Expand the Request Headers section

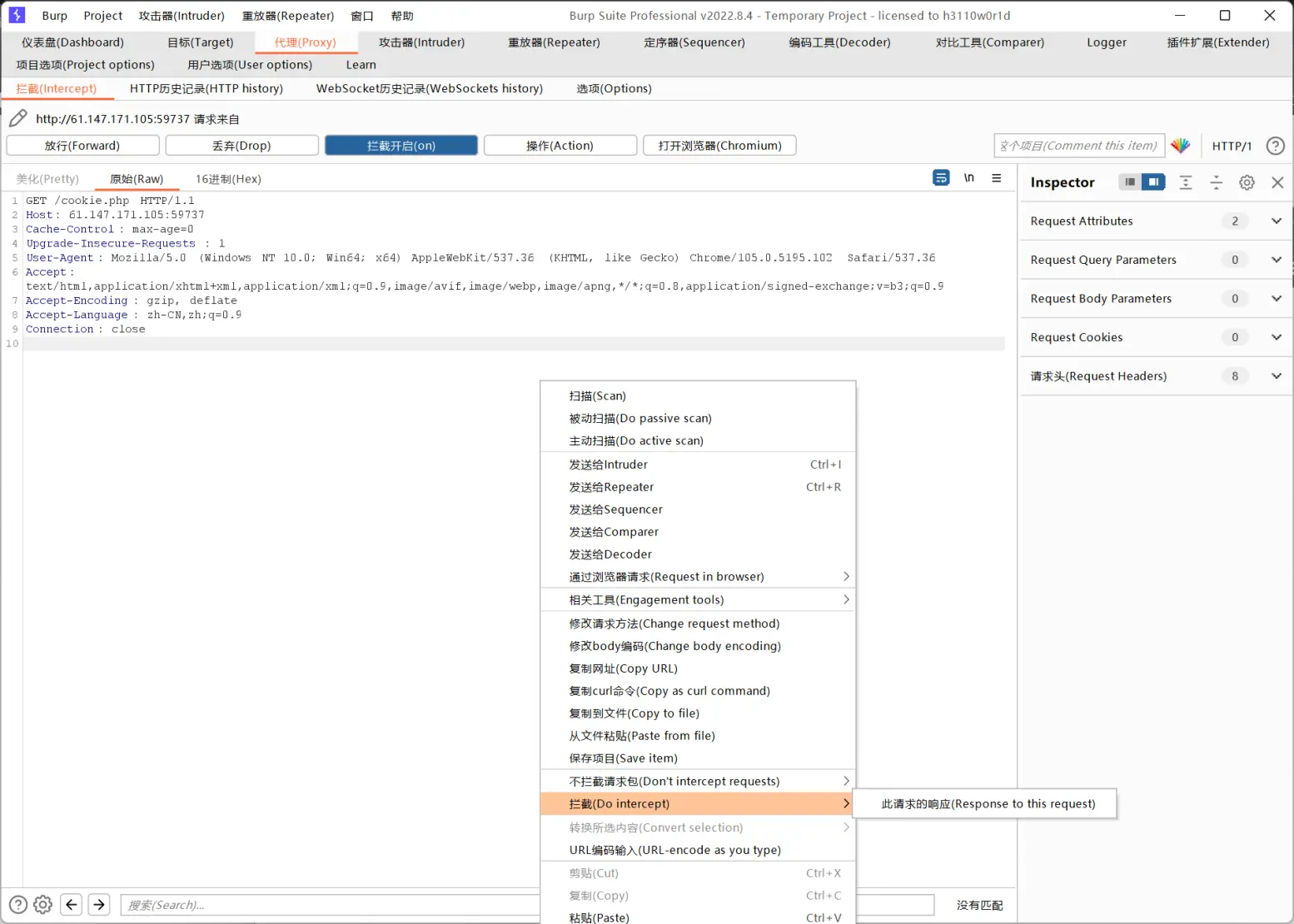click(1276, 376)
